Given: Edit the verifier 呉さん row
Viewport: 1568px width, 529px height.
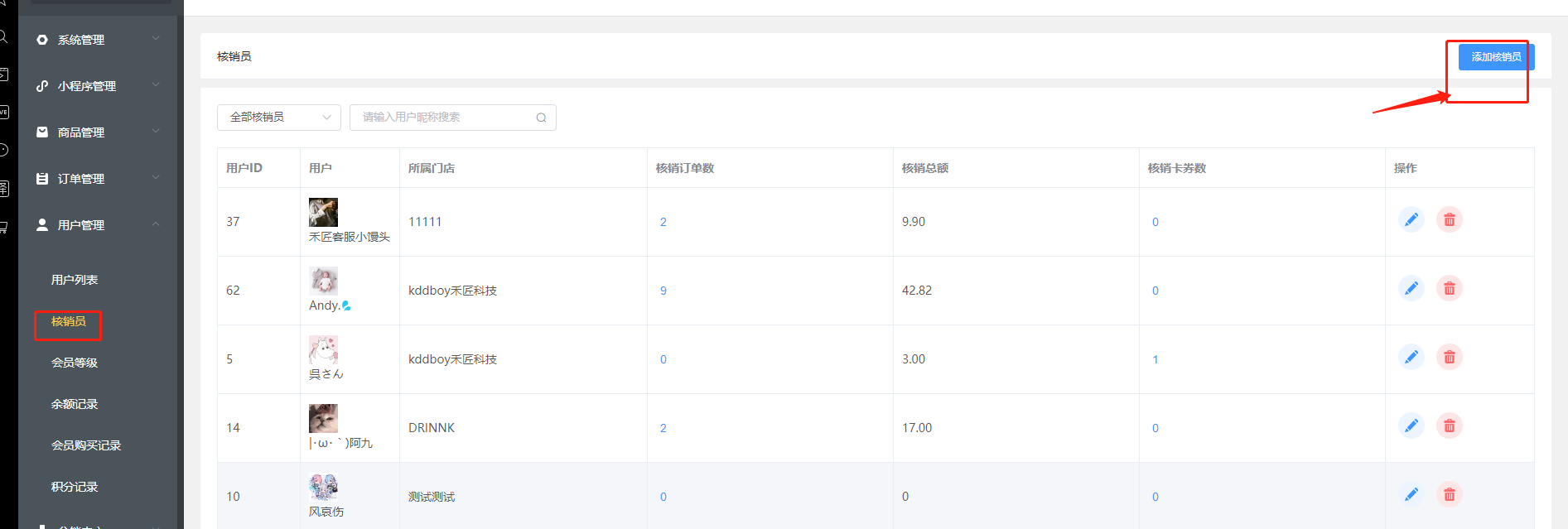Looking at the screenshot, I should tap(1411, 358).
